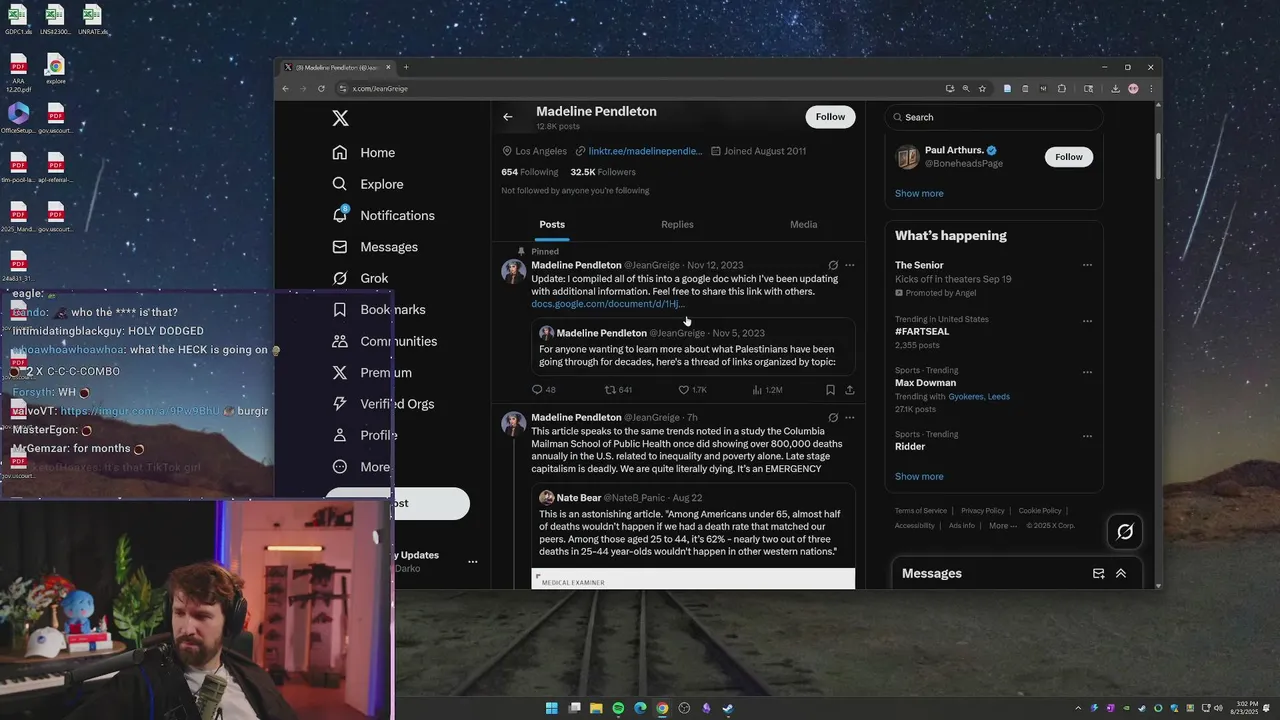Open more options for Max Dowman trend
Screen dimensions: 1280x720
1087,372
